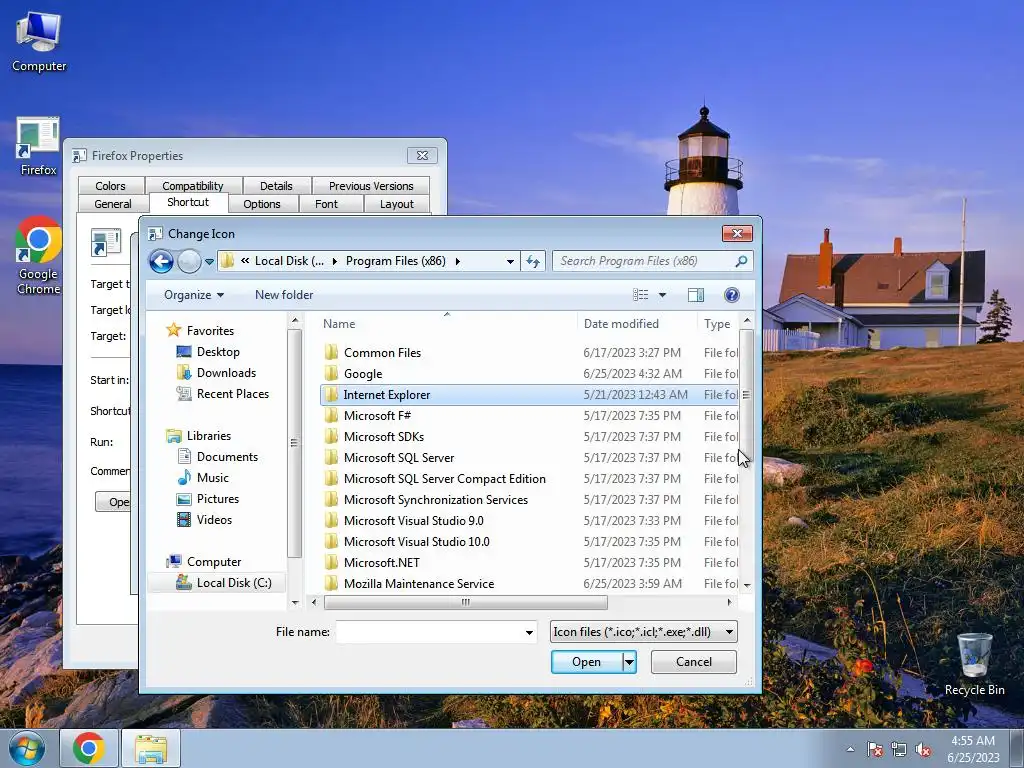
Task: Click Local Disk segment in address bar
Action: (x=289, y=261)
